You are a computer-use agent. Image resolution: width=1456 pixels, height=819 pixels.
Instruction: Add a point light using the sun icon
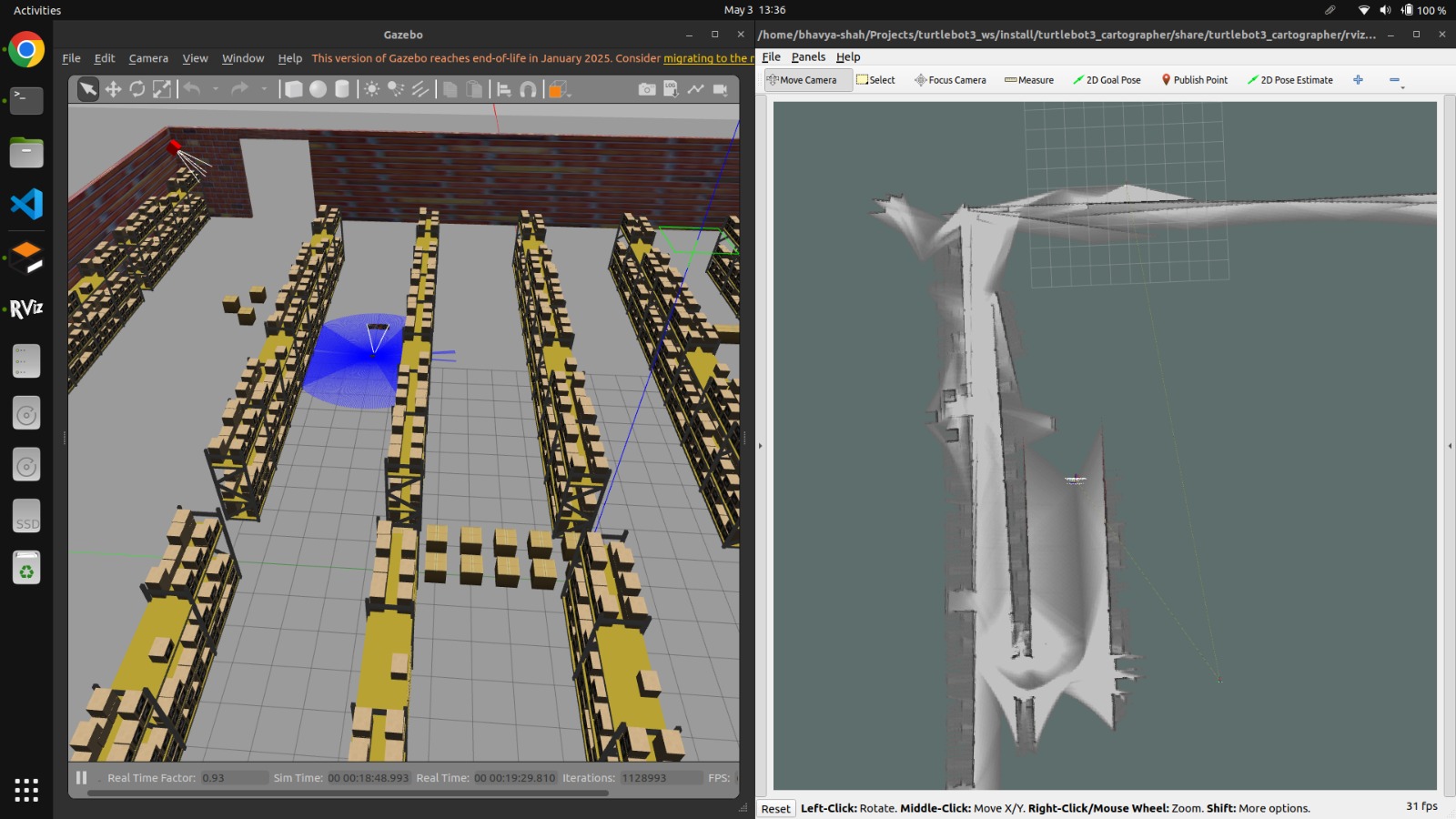(371, 89)
